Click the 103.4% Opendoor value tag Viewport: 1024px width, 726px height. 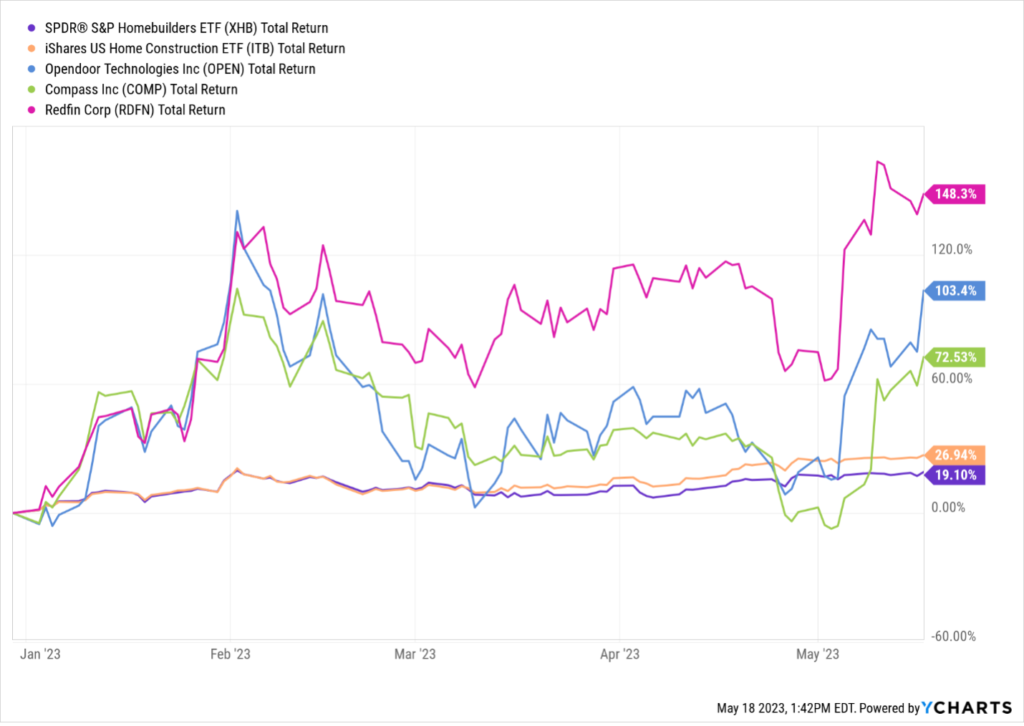click(x=959, y=291)
